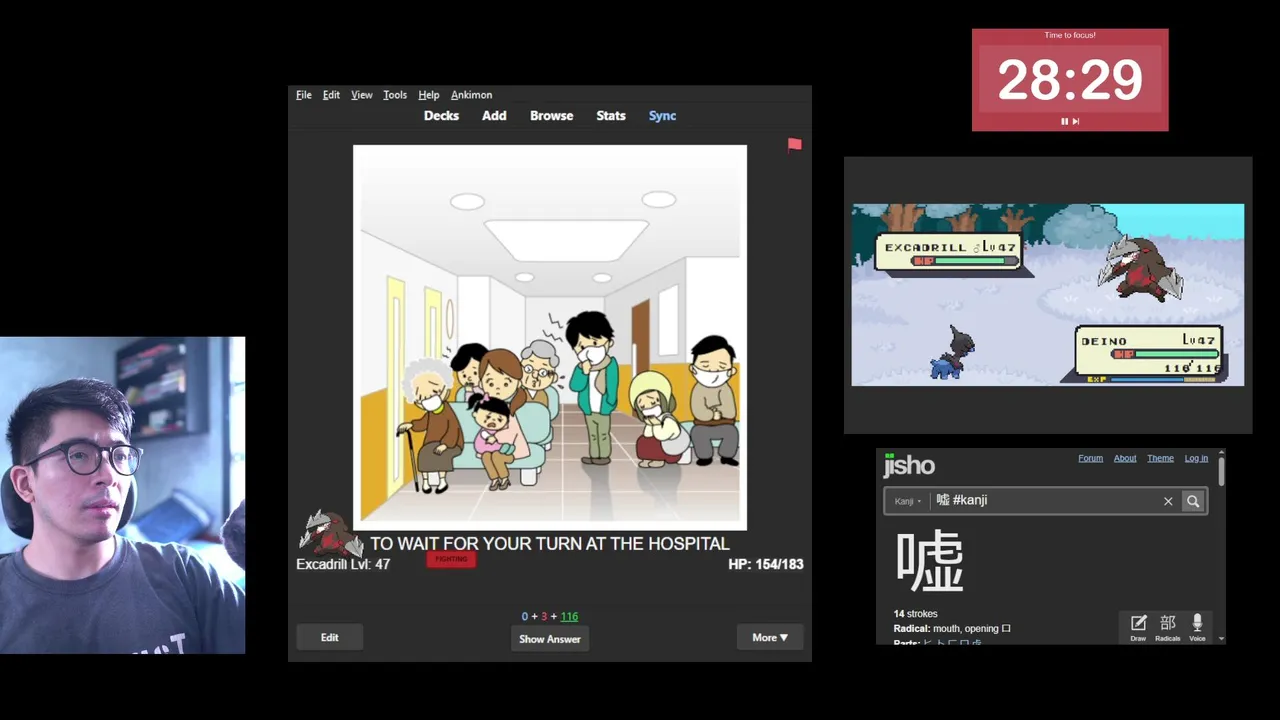Open the File menu in Anki
Screen dimensions: 1280x720
pos(304,95)
